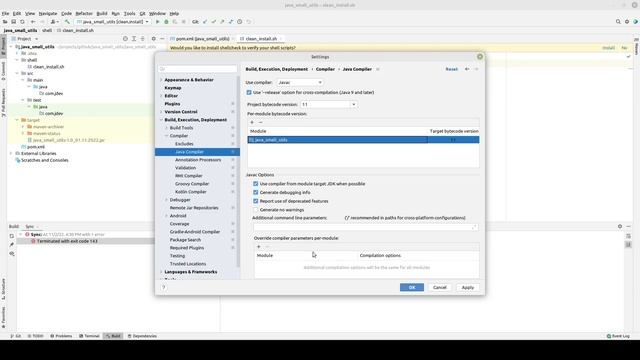Toggle '--release' option for cross-compilation checkbox

(249, 93)
